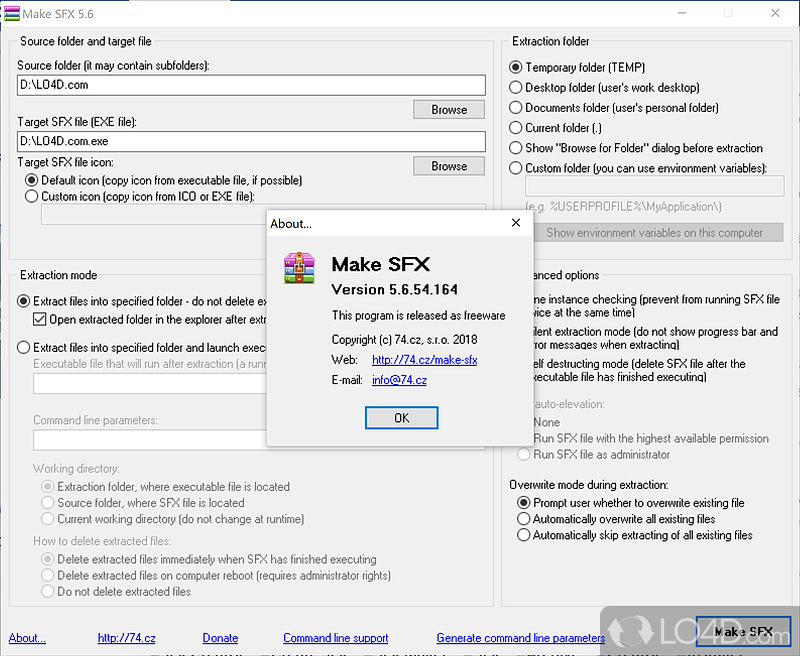Click the Donate link
Screen dimensions: 800x656
click(220, 638)
